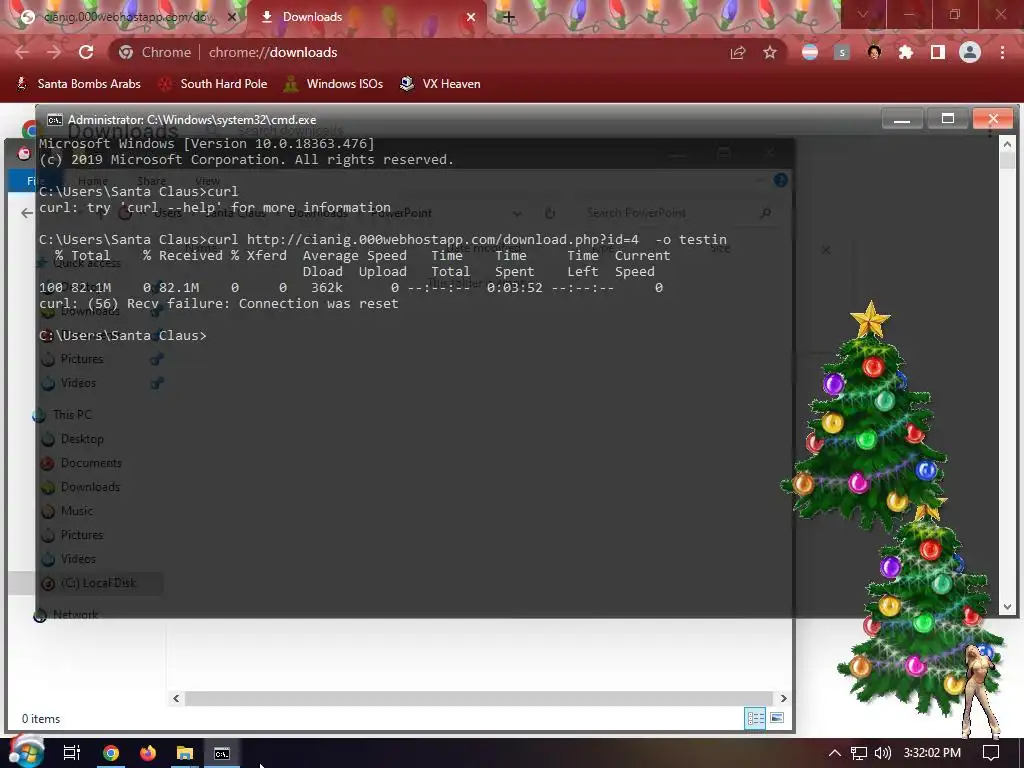Select Documents under This PC

coord(91,463)
